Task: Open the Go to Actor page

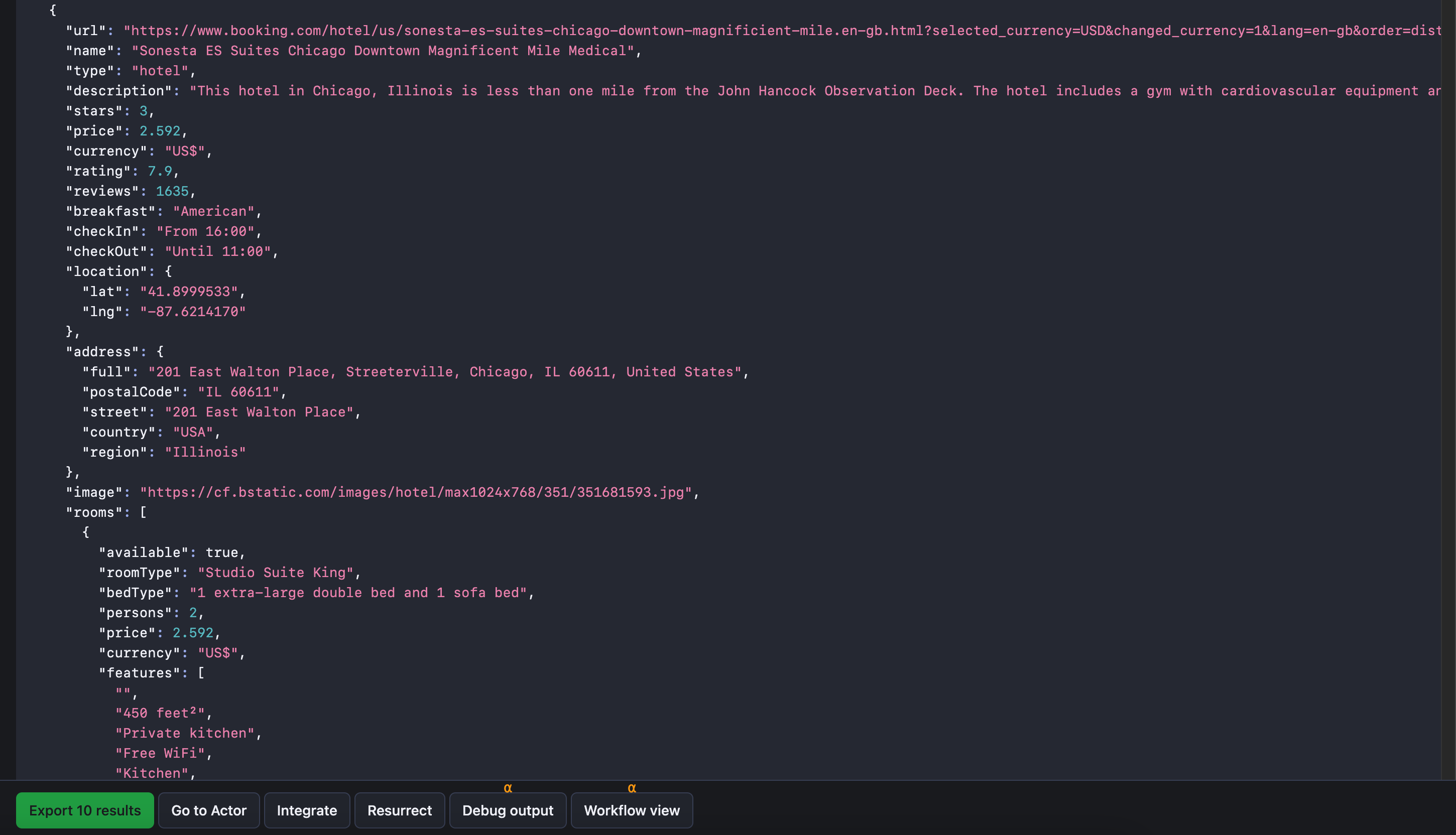Action: click(x=209, y=810)
